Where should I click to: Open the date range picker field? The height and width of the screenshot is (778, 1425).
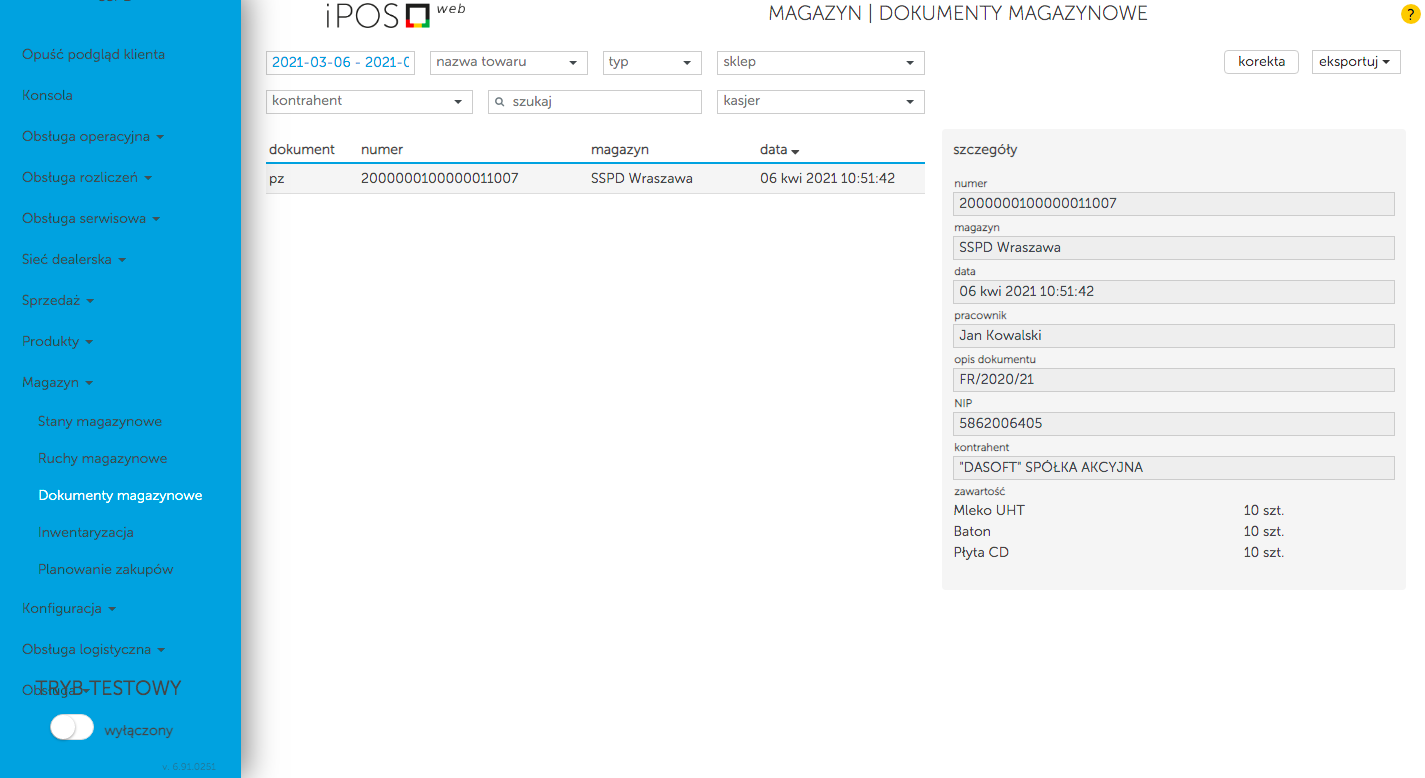point(340,62)
